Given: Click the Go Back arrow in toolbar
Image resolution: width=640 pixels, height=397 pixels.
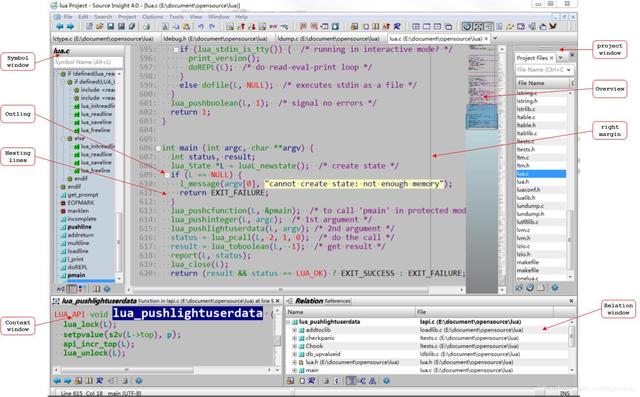Looking at the screenshot, I should point(60,27).
